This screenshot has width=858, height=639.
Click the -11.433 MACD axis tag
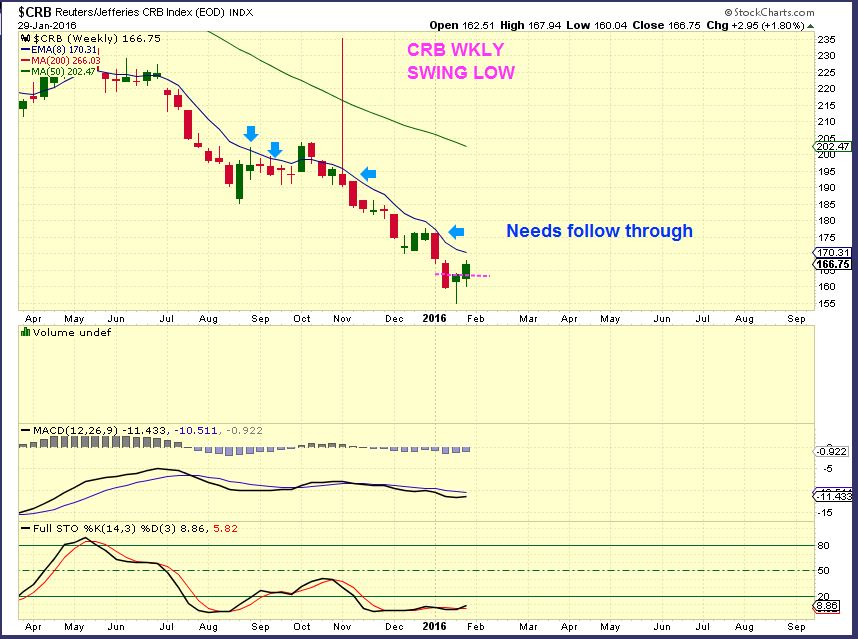(833, 496)
